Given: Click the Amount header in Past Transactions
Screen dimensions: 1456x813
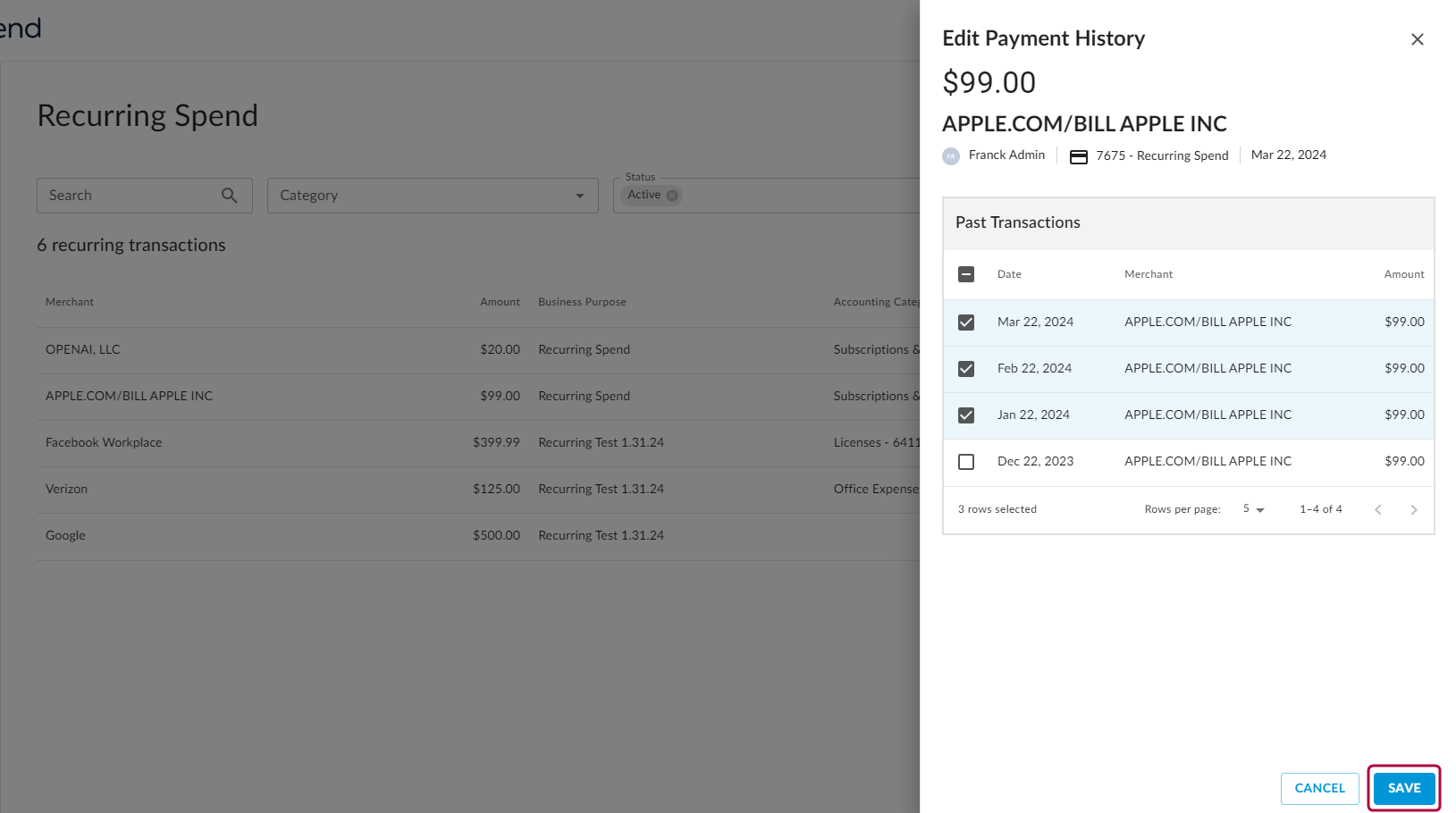Looking at the screenshot, I should [1404, 274].
